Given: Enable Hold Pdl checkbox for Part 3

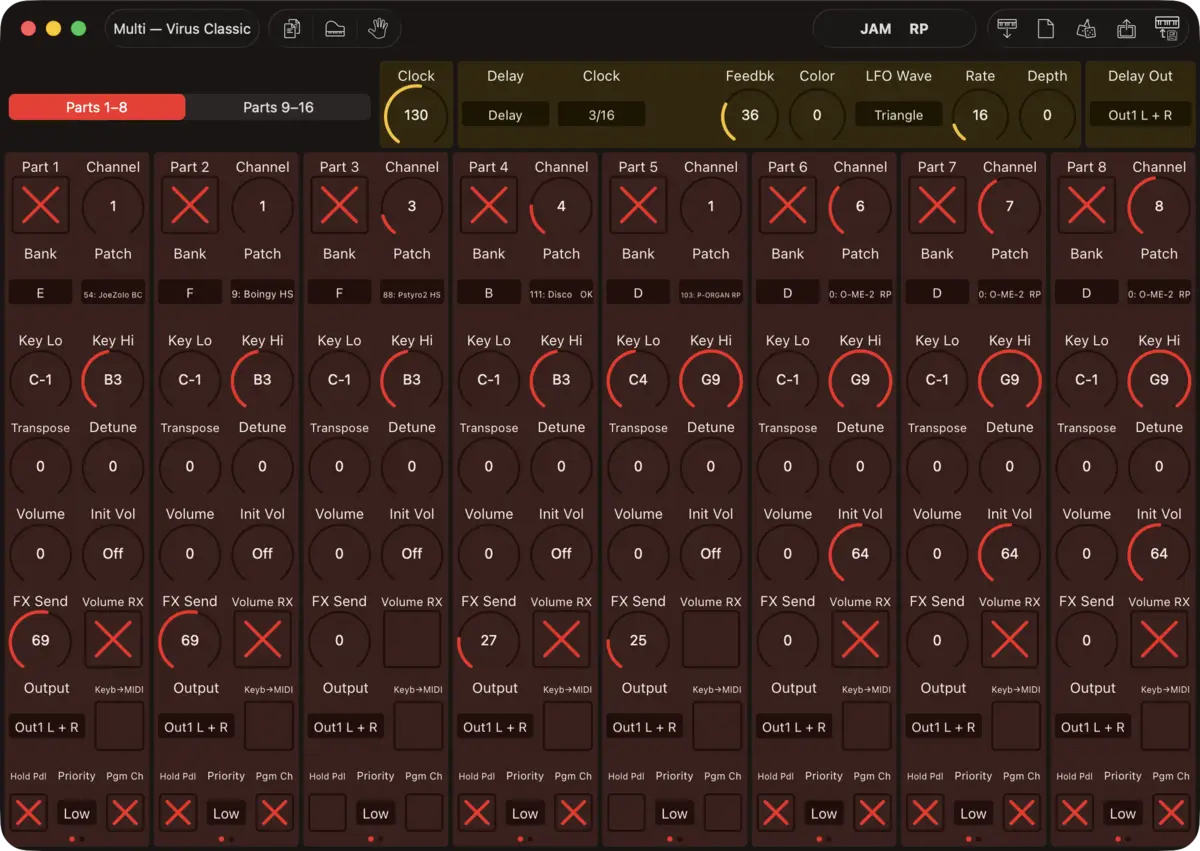Looking at the screenshot, I should click(x=328, y=813).
